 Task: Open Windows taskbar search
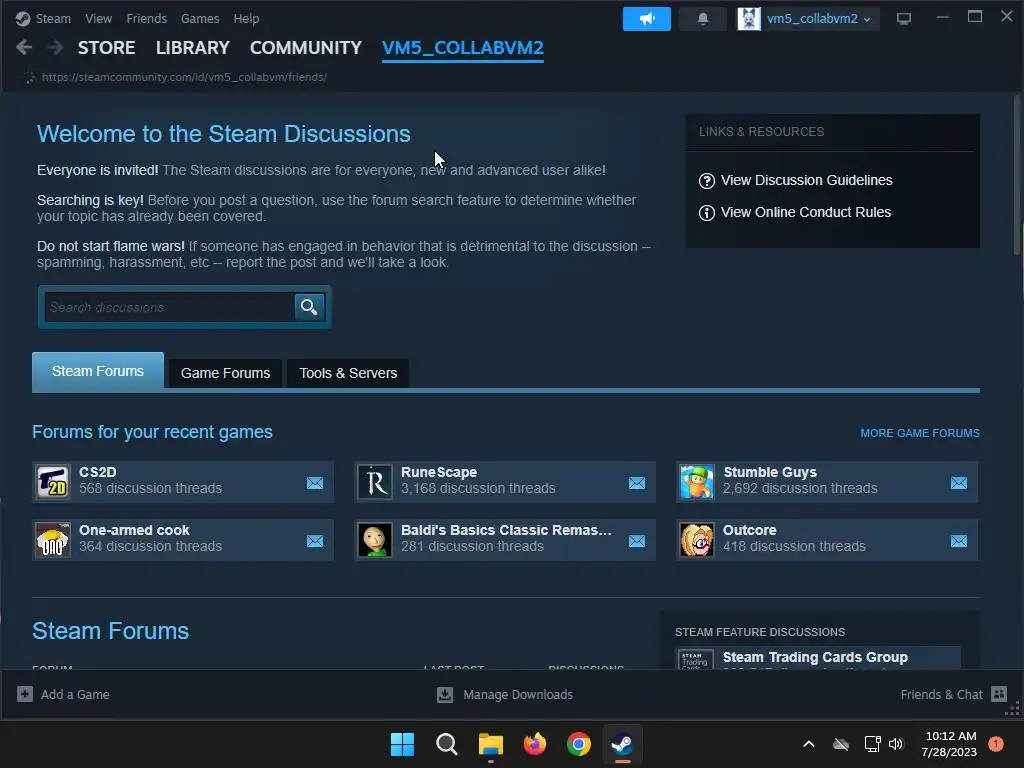pos(447,744)
